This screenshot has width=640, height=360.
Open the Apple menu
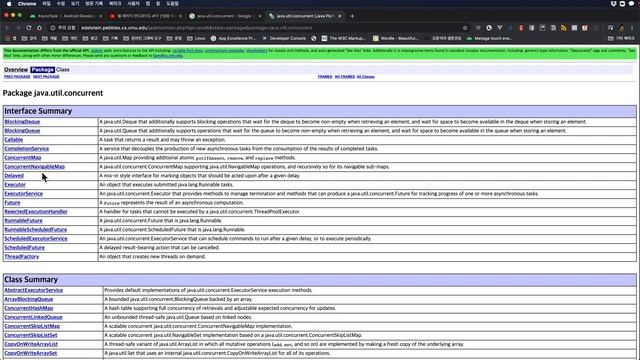pyautogui.click(x=9, y=3)
